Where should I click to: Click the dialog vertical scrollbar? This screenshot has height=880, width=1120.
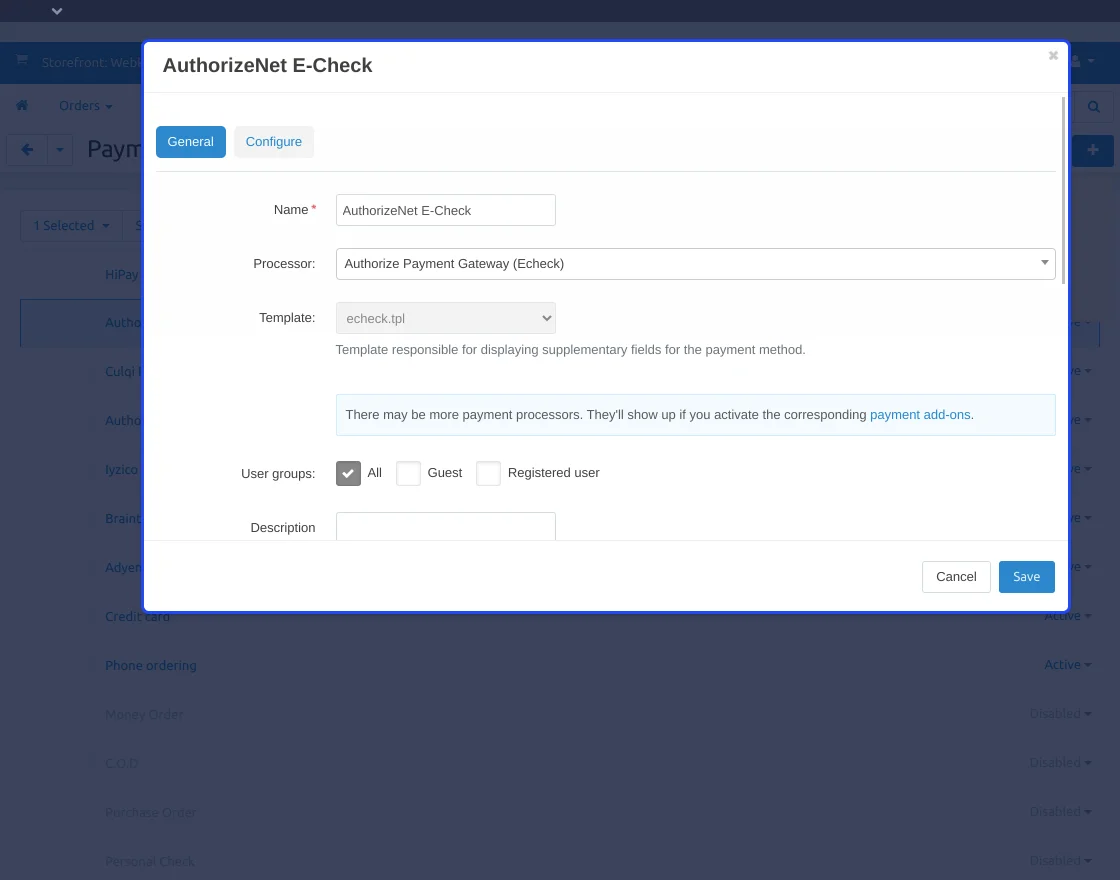(1063, 190)
